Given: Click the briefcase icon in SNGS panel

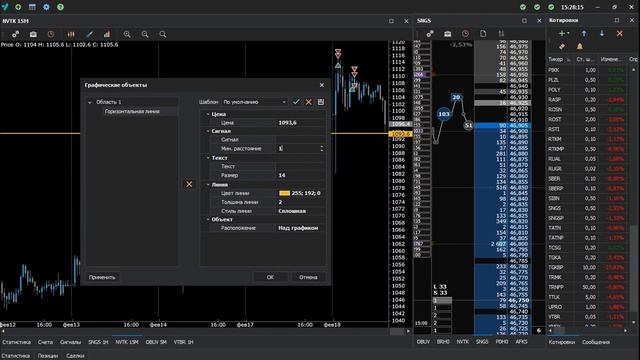Looking at the screenshot, I should pyautogui.click(x=448, y=34).
